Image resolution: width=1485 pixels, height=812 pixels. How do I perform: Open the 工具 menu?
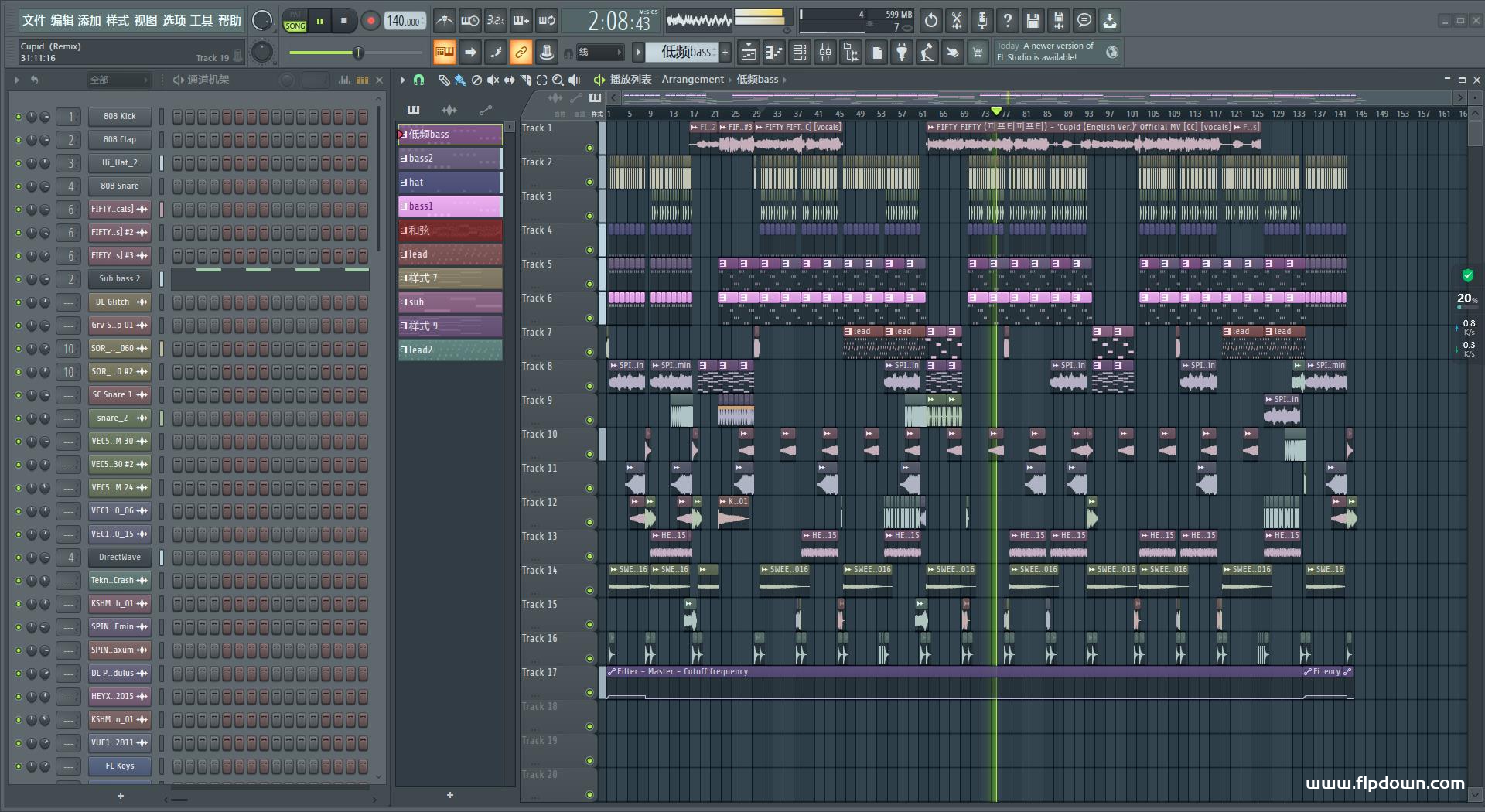(x=201, y=21)
